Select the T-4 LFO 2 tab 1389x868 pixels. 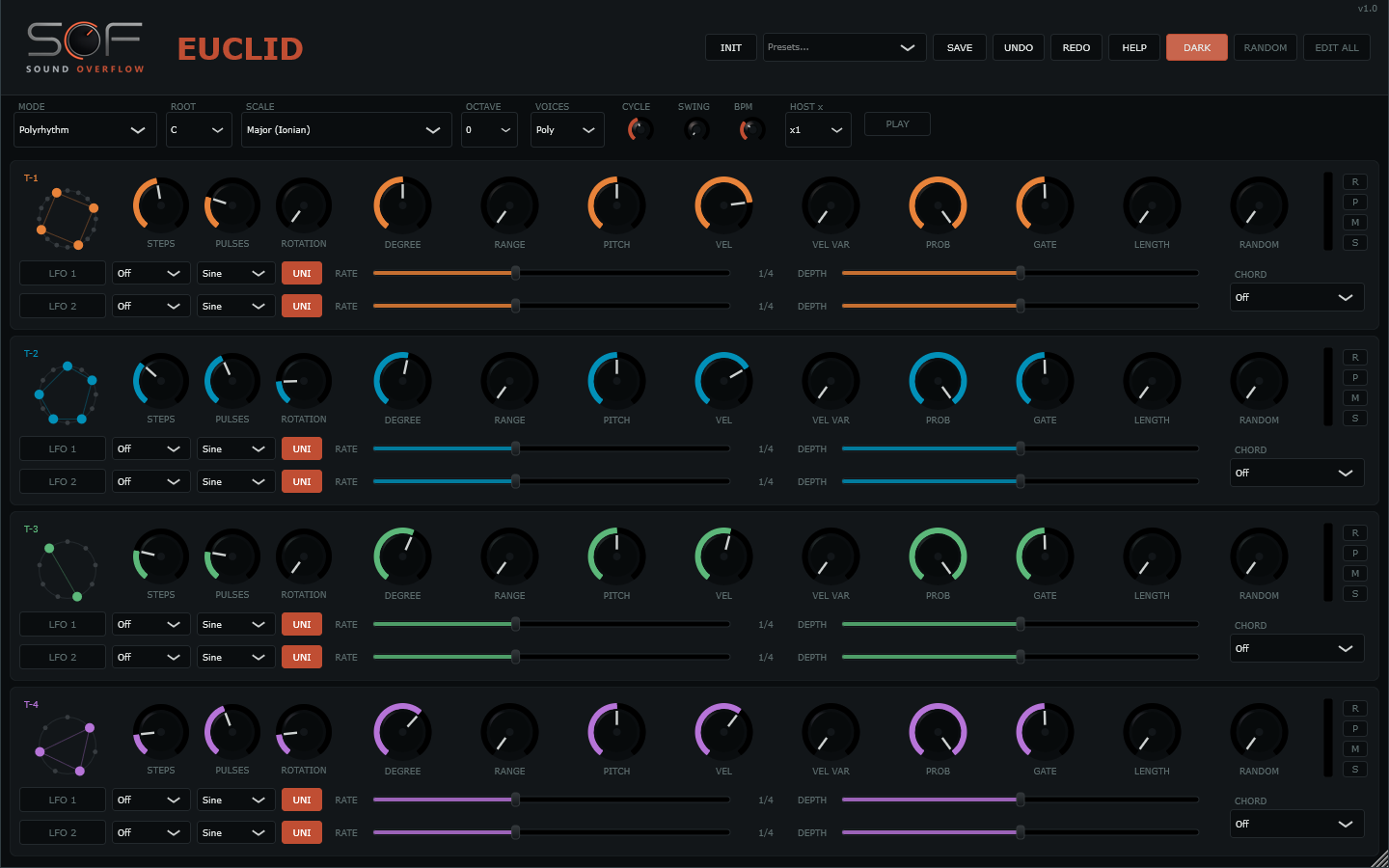pyautogui.click(x=63, y=832)
